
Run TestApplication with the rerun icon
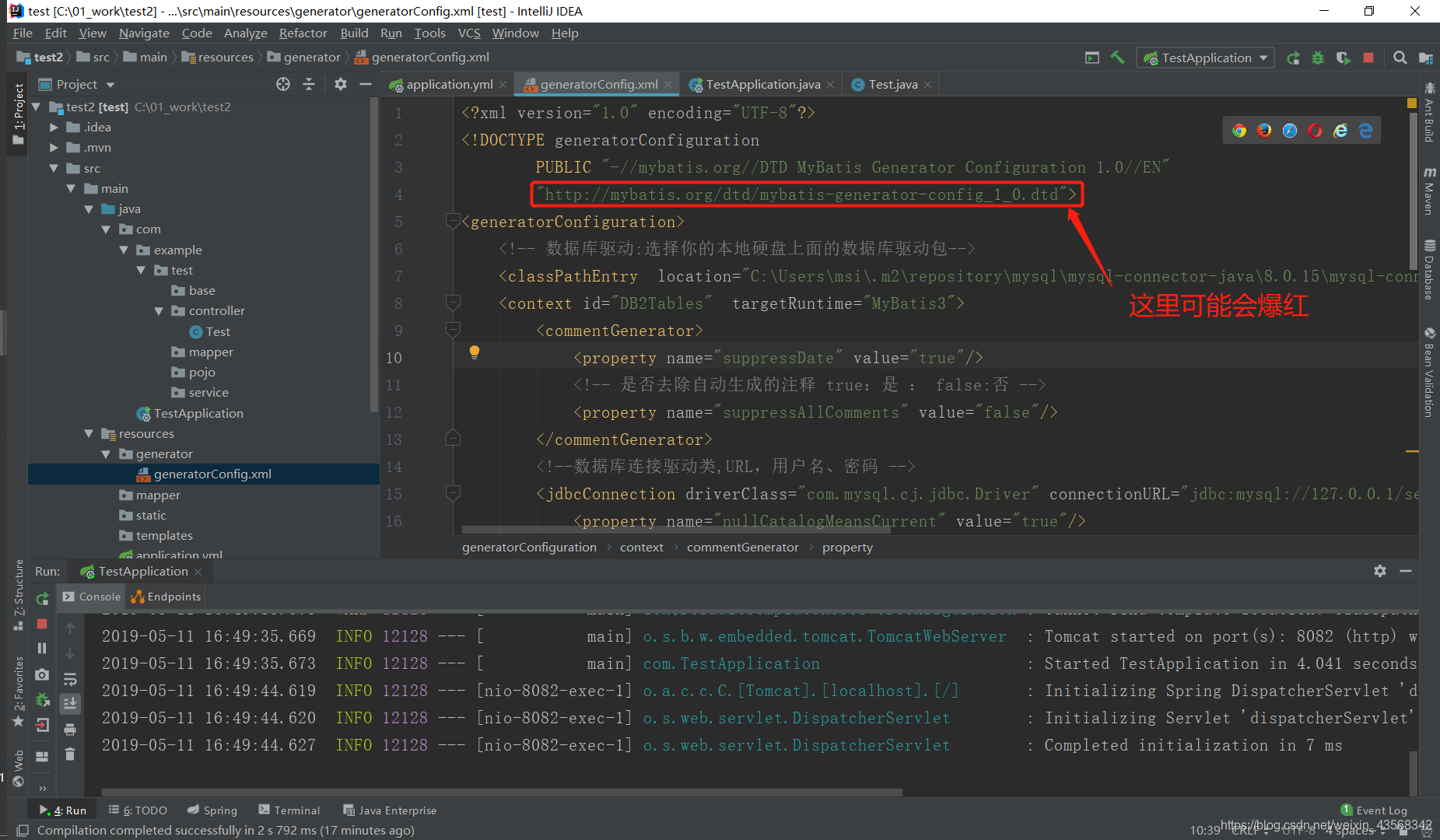click(x=1293, y=58)
